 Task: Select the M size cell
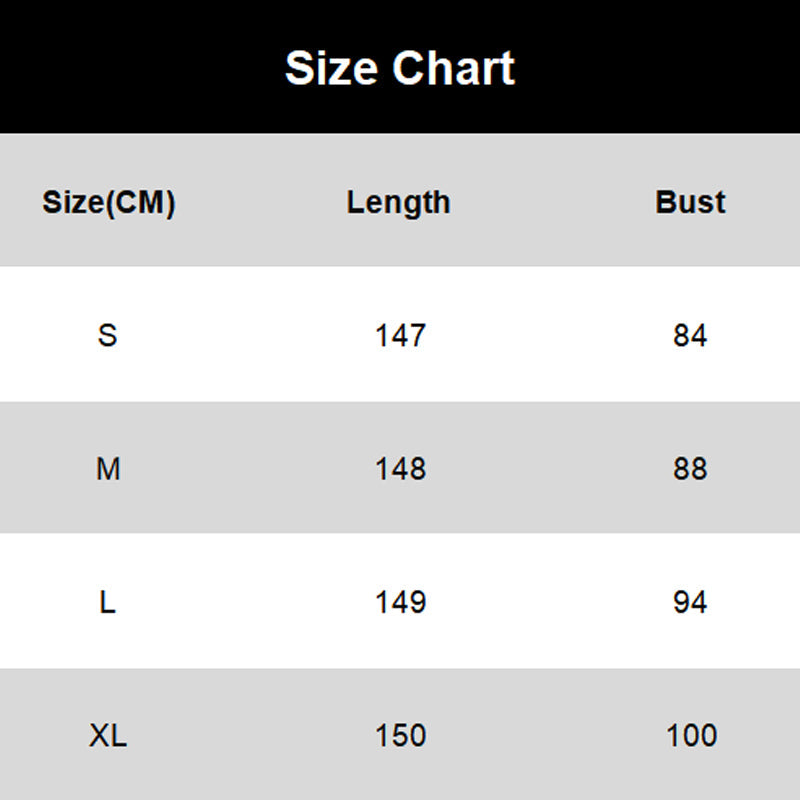tap(108, 468)
